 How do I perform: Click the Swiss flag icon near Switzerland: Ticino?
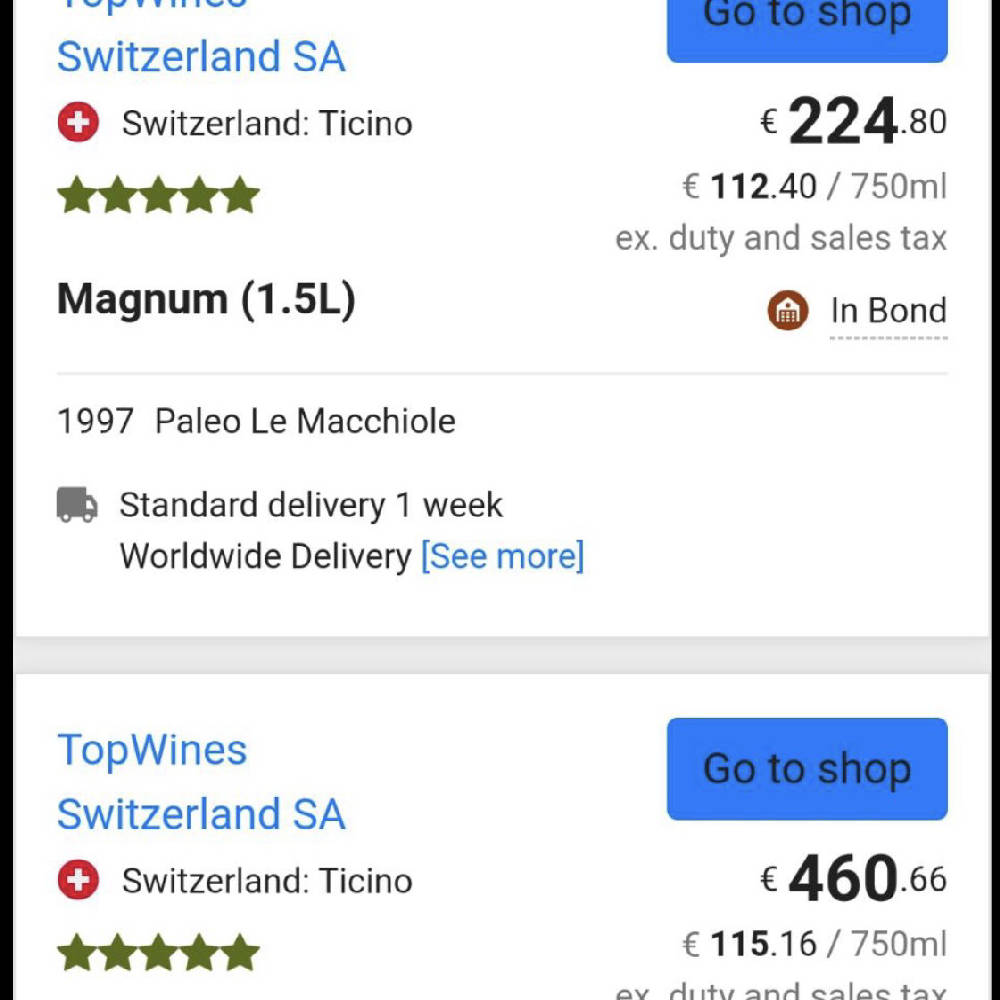[77, 122]
